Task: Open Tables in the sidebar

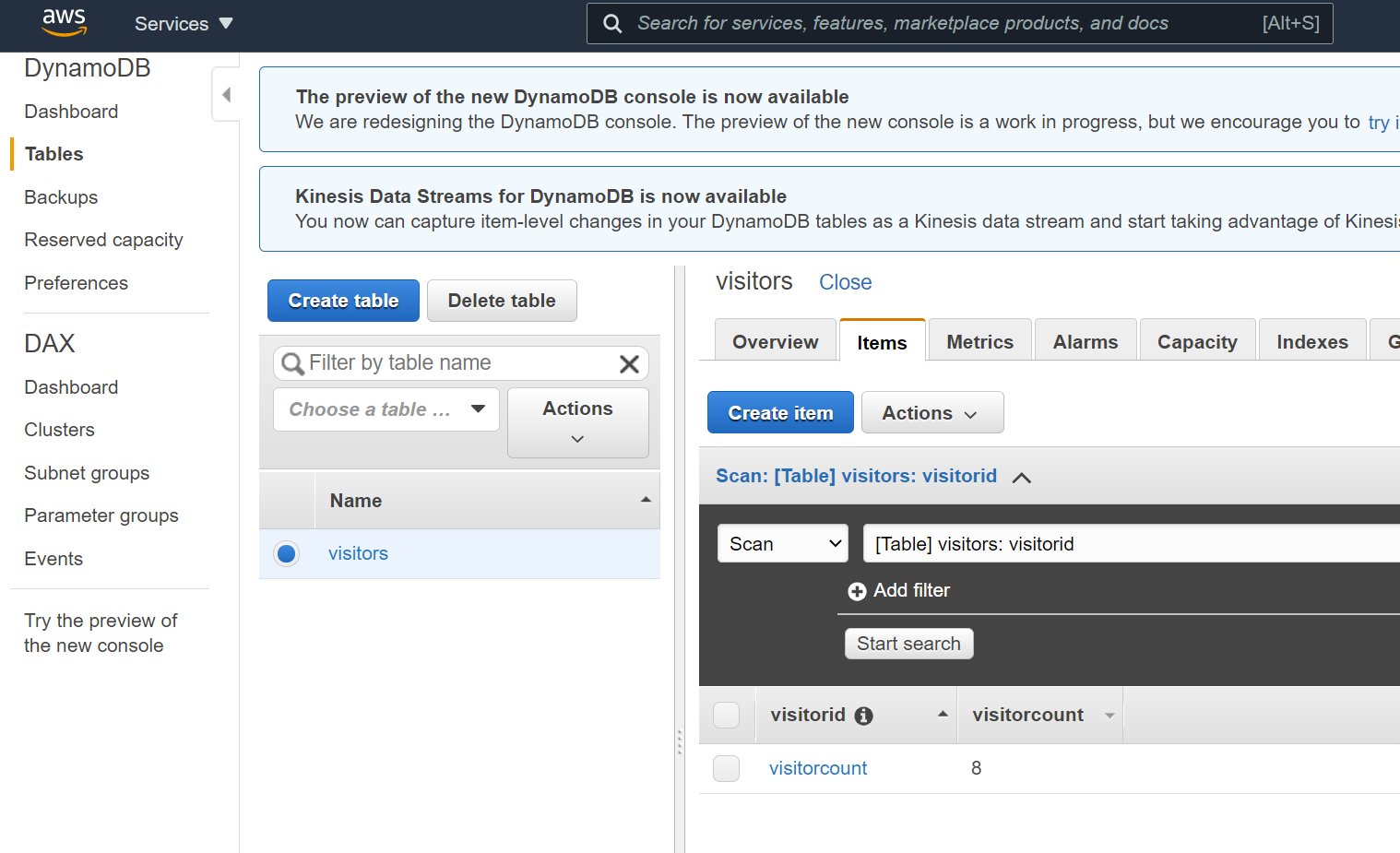Action: (x=53, y=154)
